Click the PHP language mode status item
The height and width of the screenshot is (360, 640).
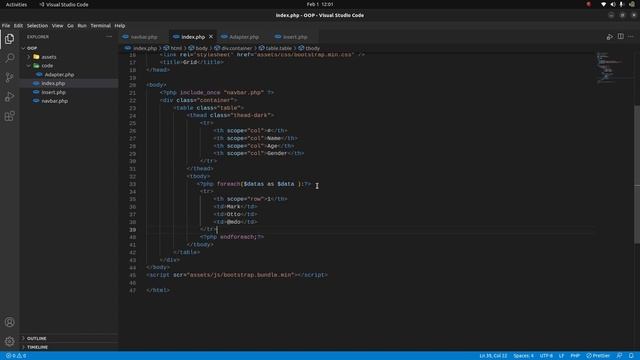[575, 356]
